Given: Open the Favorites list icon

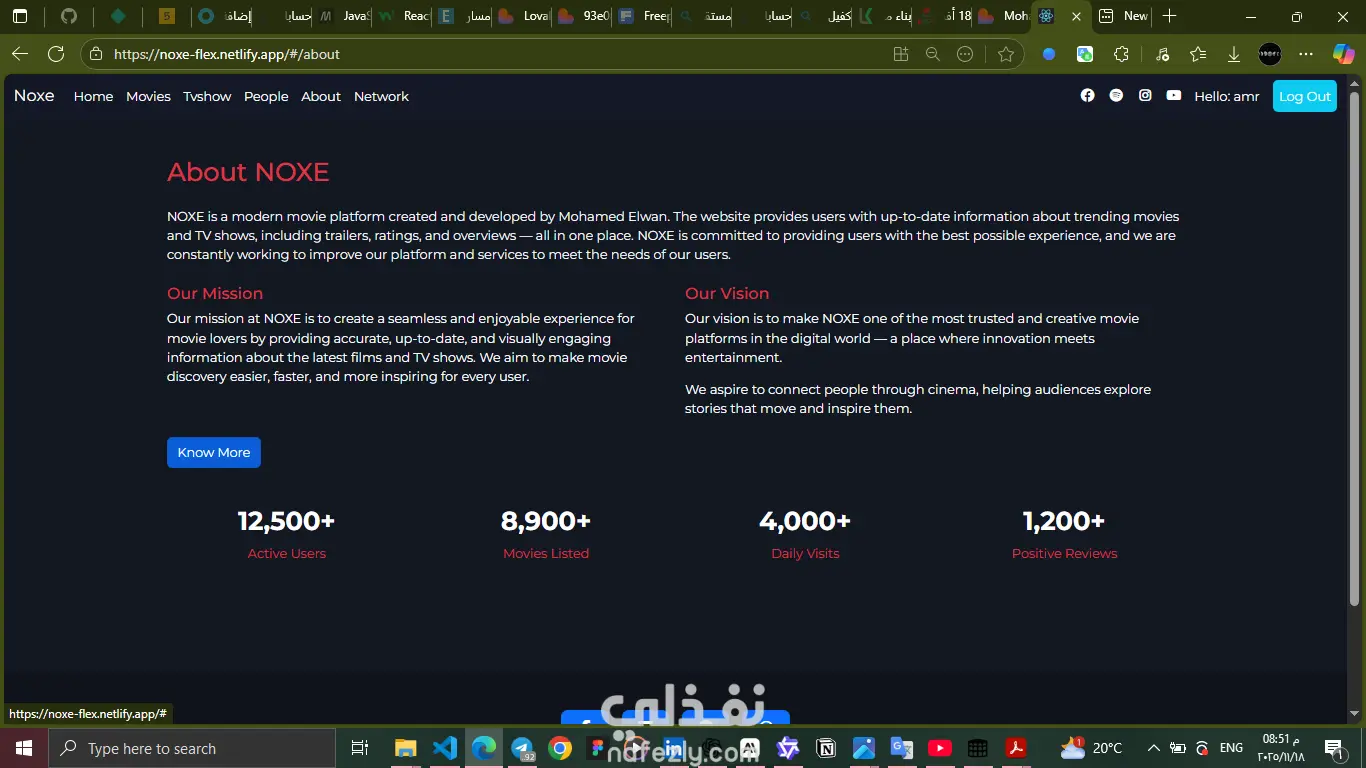Looking at the screenshot, I should (x=1198, y=54).
